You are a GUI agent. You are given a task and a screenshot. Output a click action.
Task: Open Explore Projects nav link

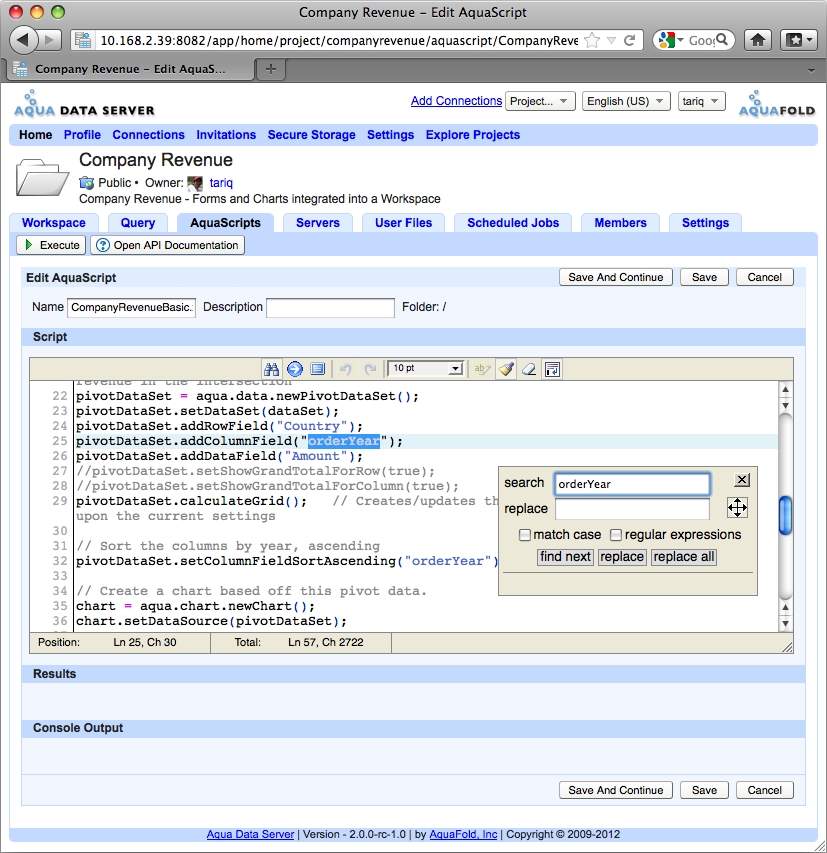[472, 135]
